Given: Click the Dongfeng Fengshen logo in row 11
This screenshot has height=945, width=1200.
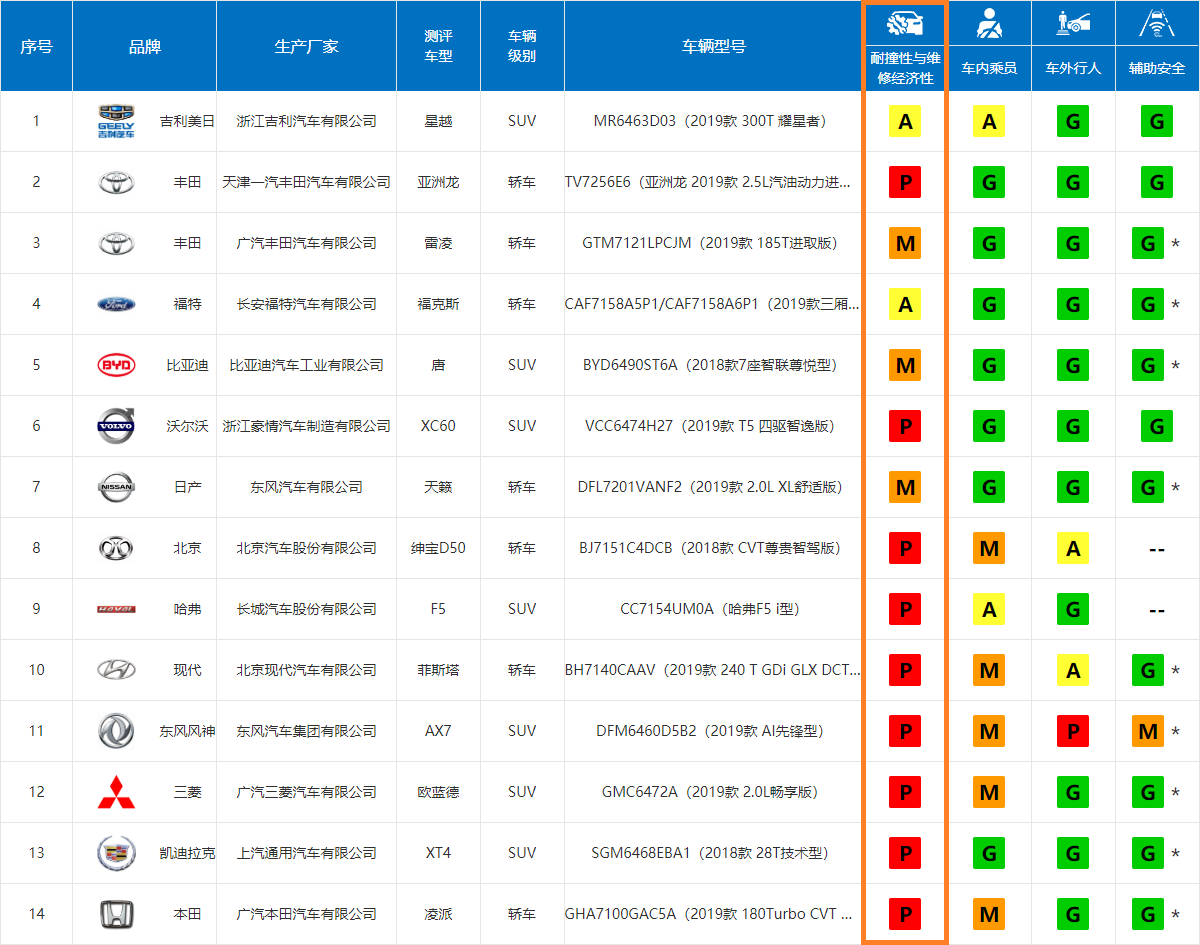Looking at the screenshot, I should [x=116, y=731].
